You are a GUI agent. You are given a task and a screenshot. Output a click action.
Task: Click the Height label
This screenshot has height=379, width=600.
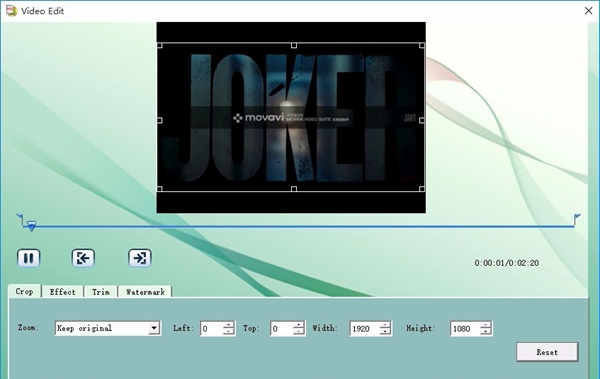point(421,328)
